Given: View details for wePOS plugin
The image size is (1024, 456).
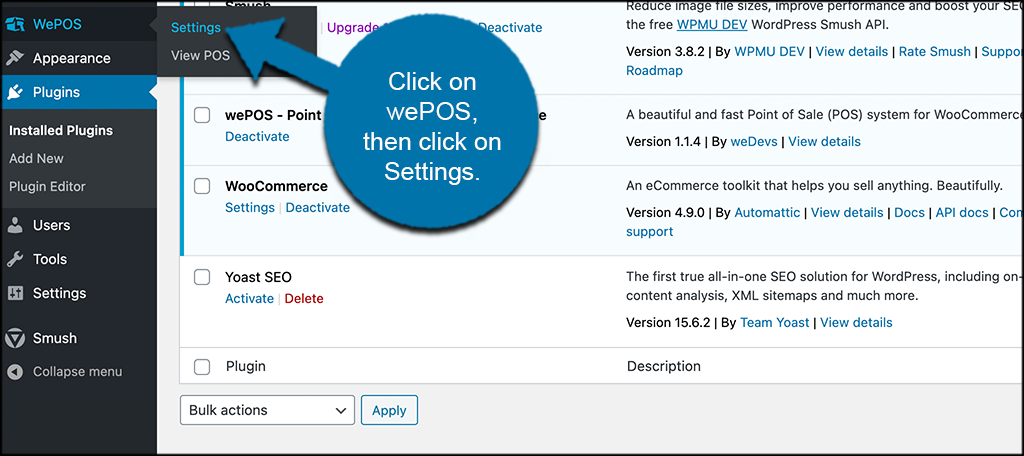Looking at the screenshot, I should pos(824,141).
